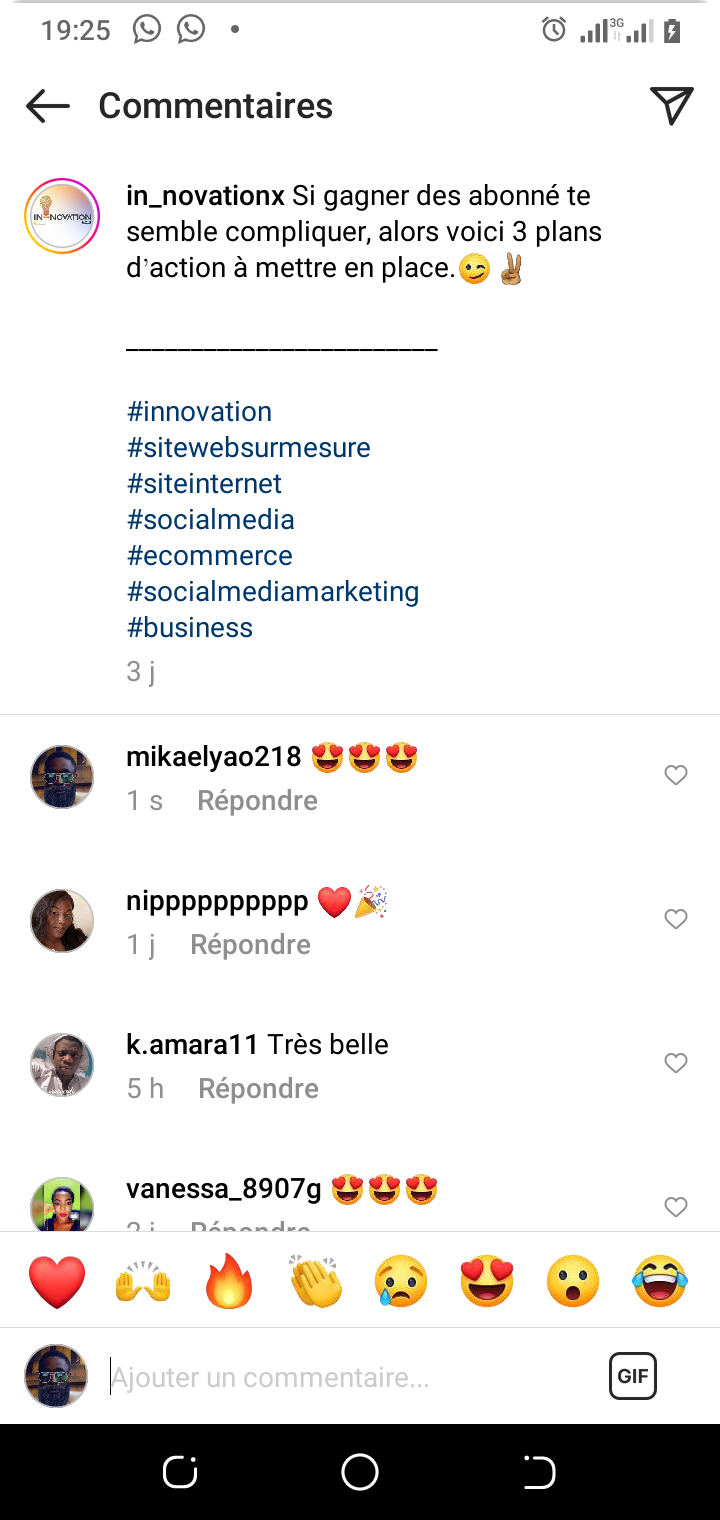Image resolution: width=720 pixels, height=1520 pixels.
Task: Insert the fire quick emoji
Action: click(230, 1281)
